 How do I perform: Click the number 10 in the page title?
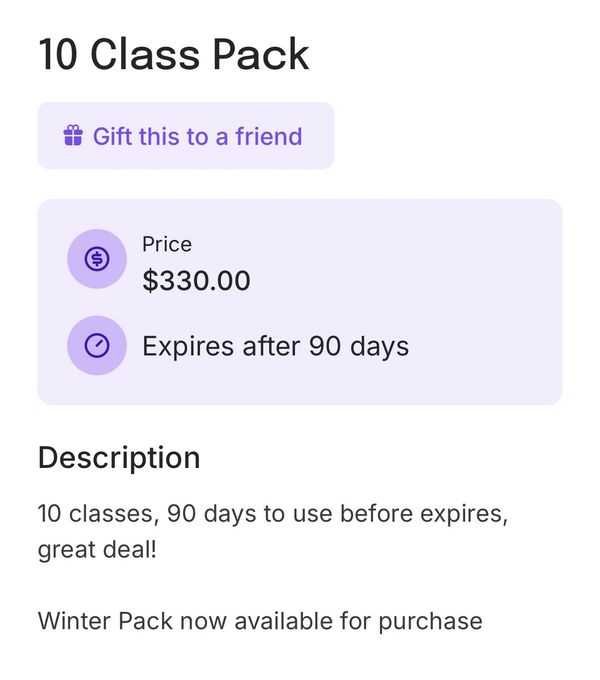(59, 55)
